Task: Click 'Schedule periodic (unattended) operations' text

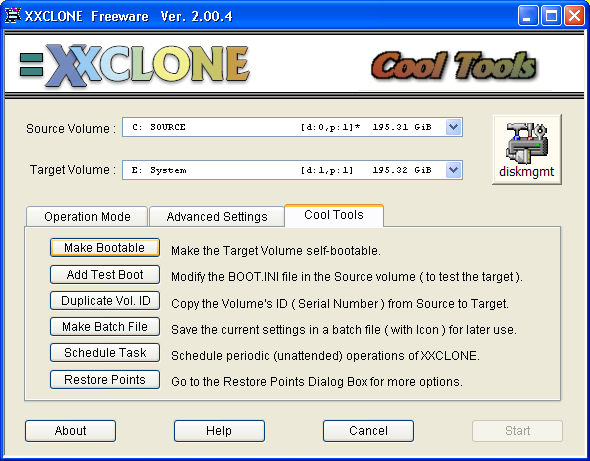Action: (x=325, y=356)
